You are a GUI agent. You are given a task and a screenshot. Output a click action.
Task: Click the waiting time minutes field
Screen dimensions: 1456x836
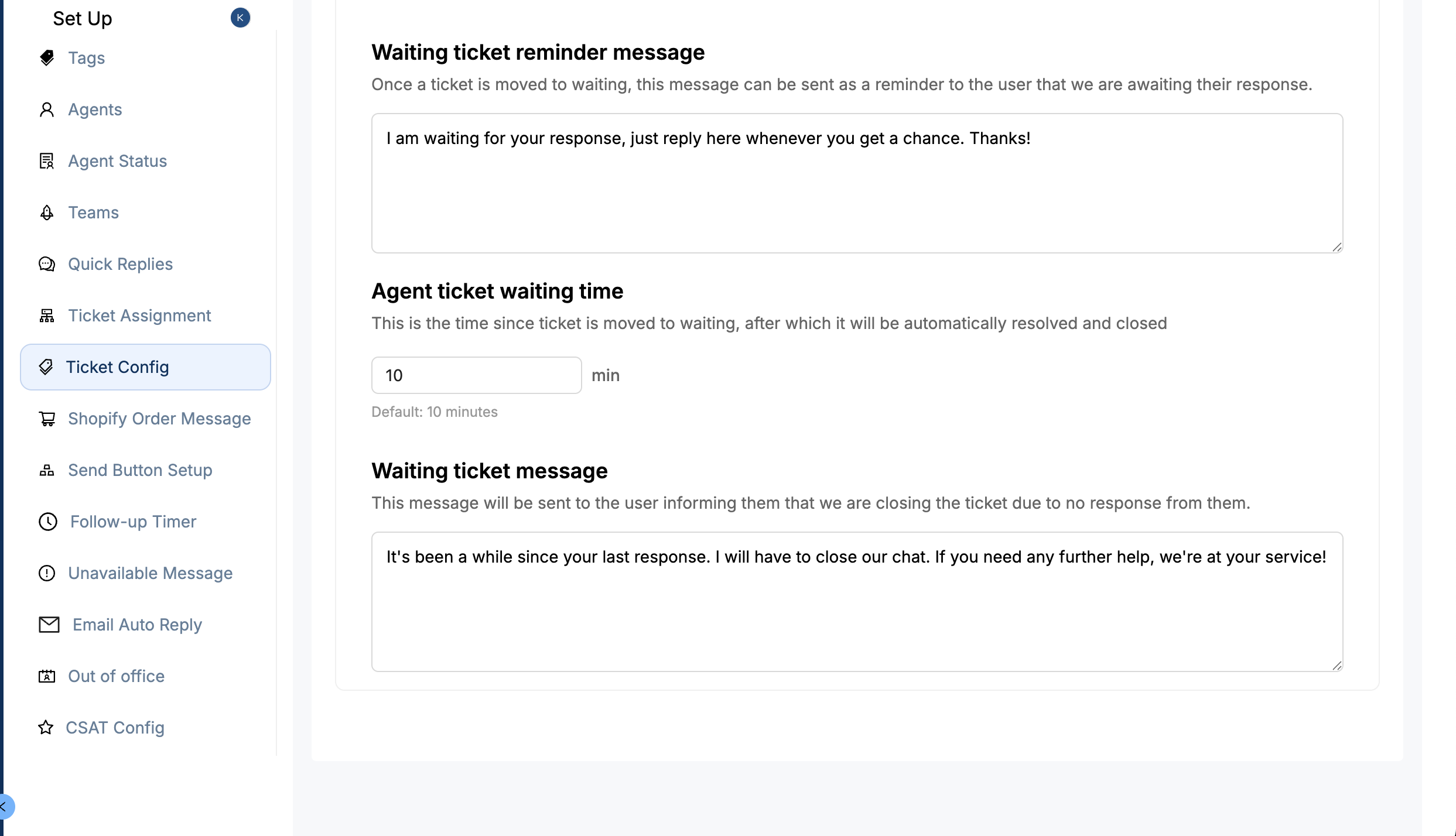(476, 375)
